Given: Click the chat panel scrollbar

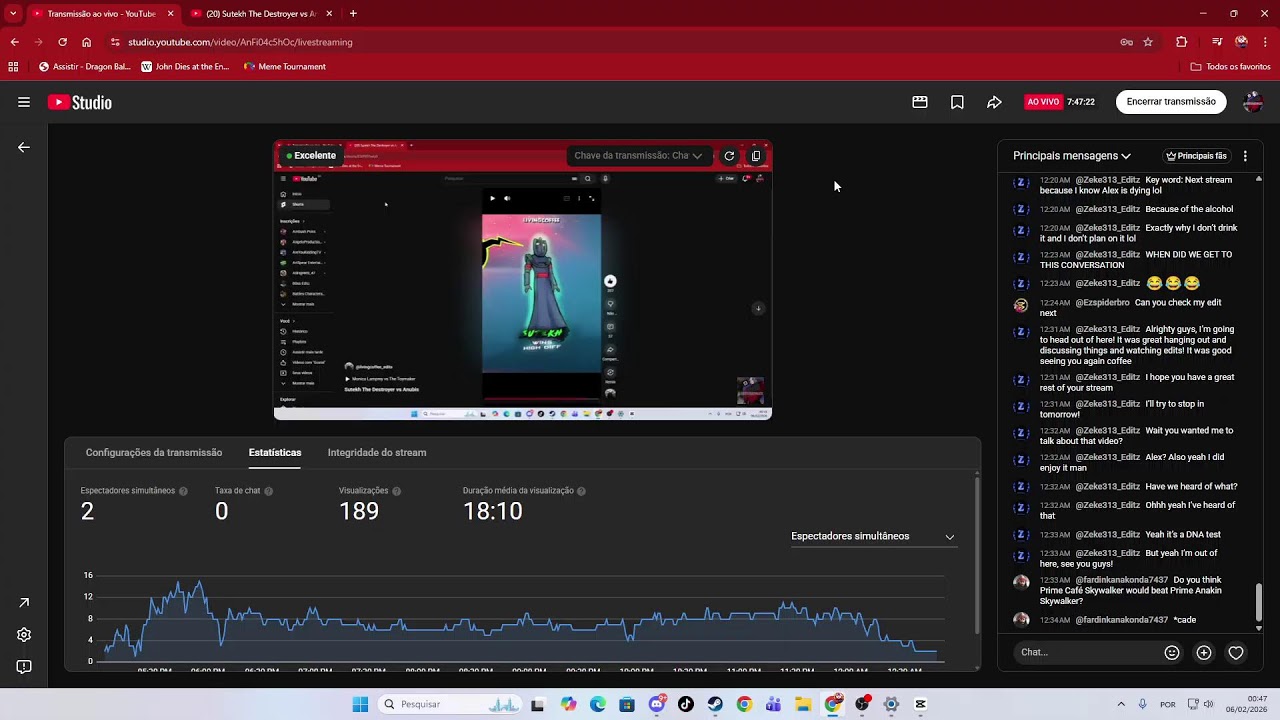Looking at the screenshot, I should pos(1259,602).
